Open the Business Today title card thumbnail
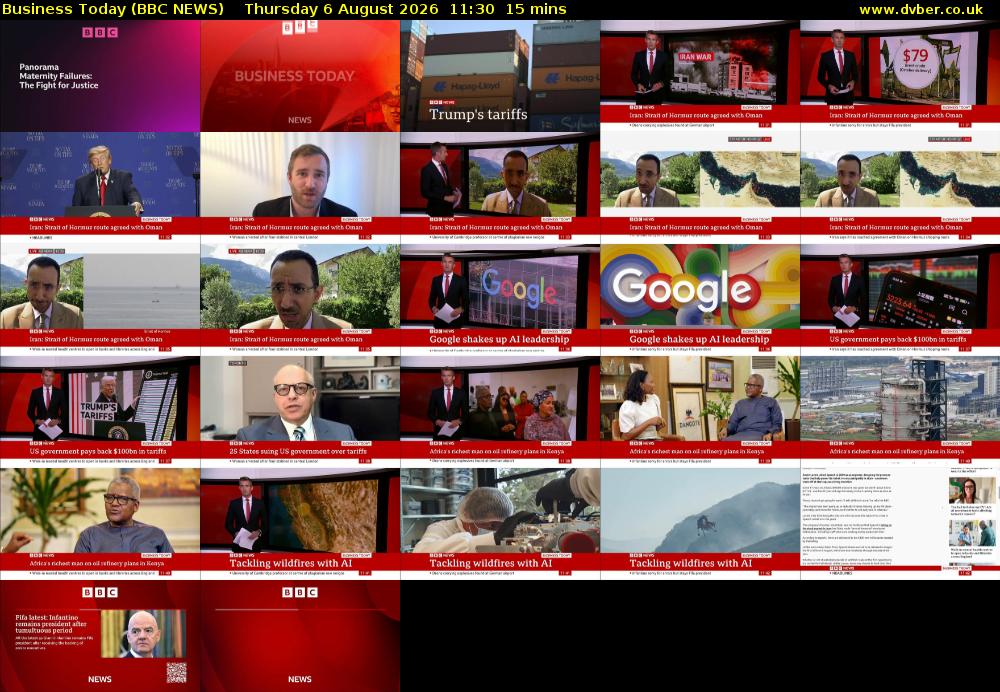 coord(300,75)
